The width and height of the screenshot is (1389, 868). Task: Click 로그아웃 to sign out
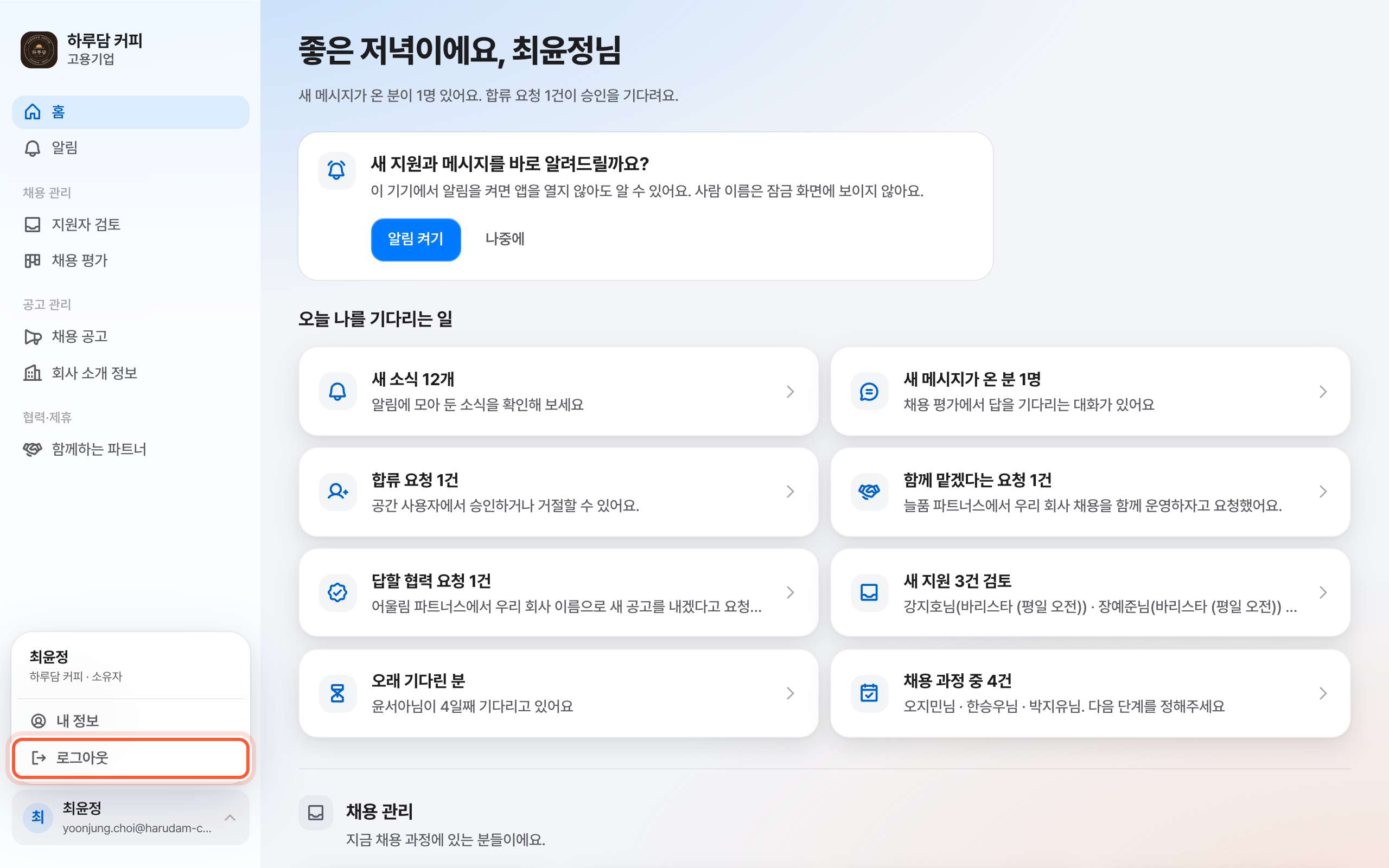pyautogui.click(x=130, y=758)
